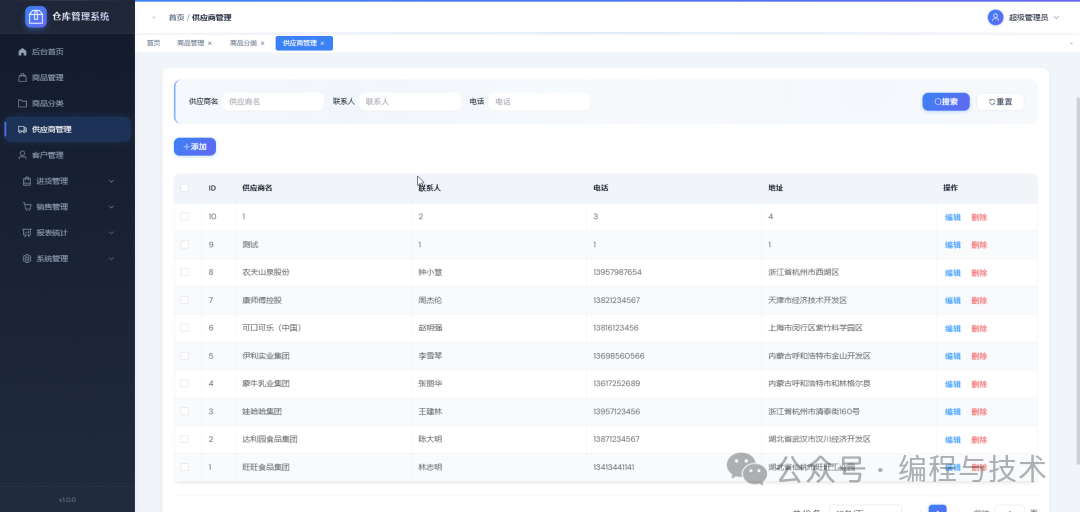Image resolution: width=1080 pixels, height=512 pixels.
Task: Click the phone number 13957987654
Action: click(x=617, y=272)
